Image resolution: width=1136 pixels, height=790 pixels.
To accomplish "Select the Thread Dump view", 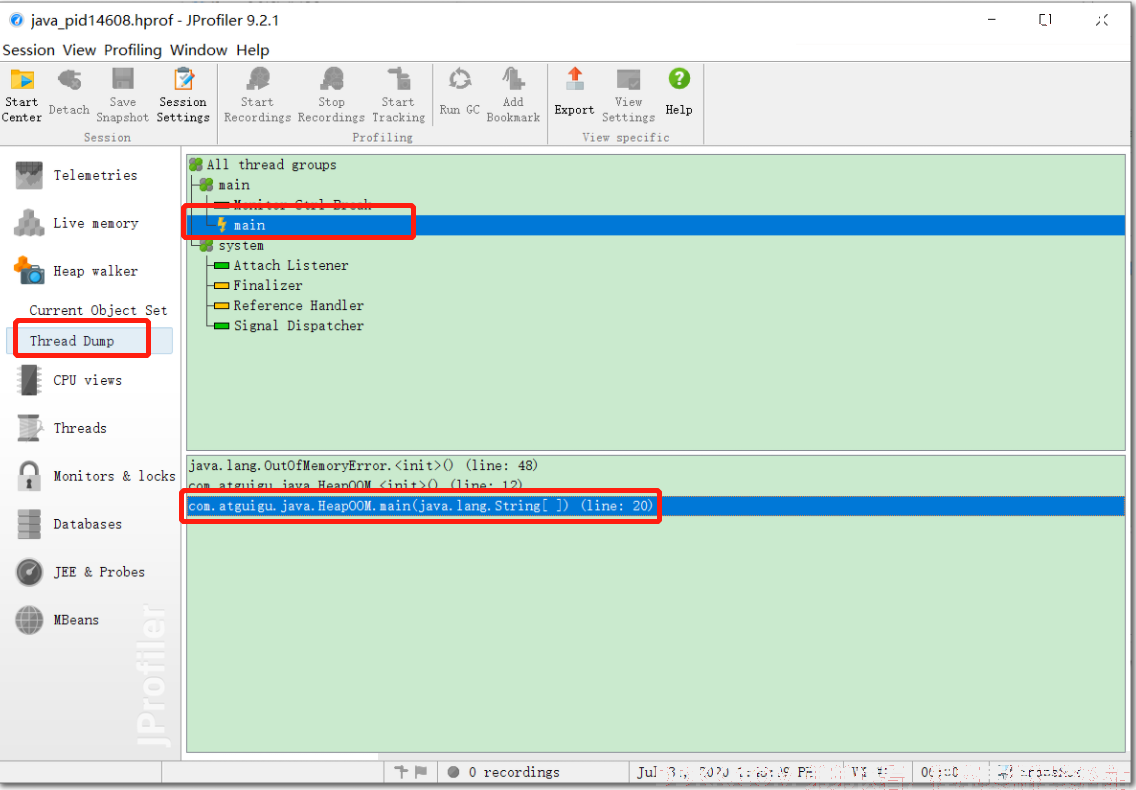I will click(89, 341).
